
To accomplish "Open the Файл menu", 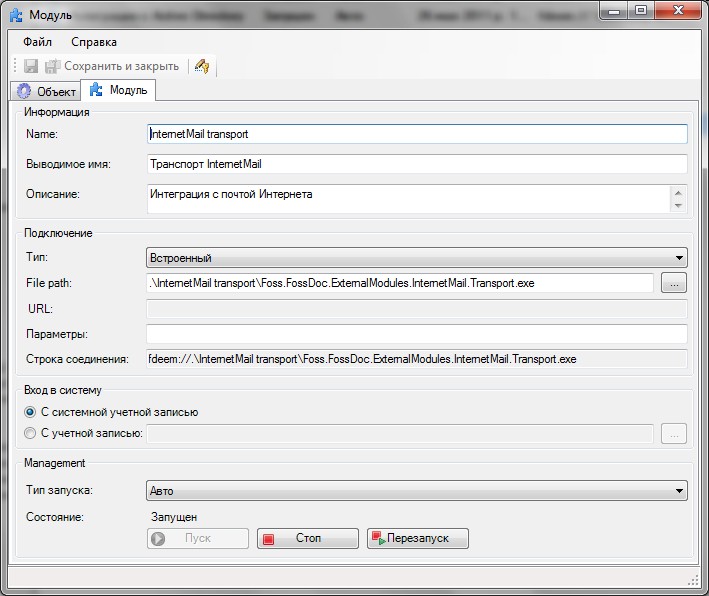I will [x=37, y=42].
